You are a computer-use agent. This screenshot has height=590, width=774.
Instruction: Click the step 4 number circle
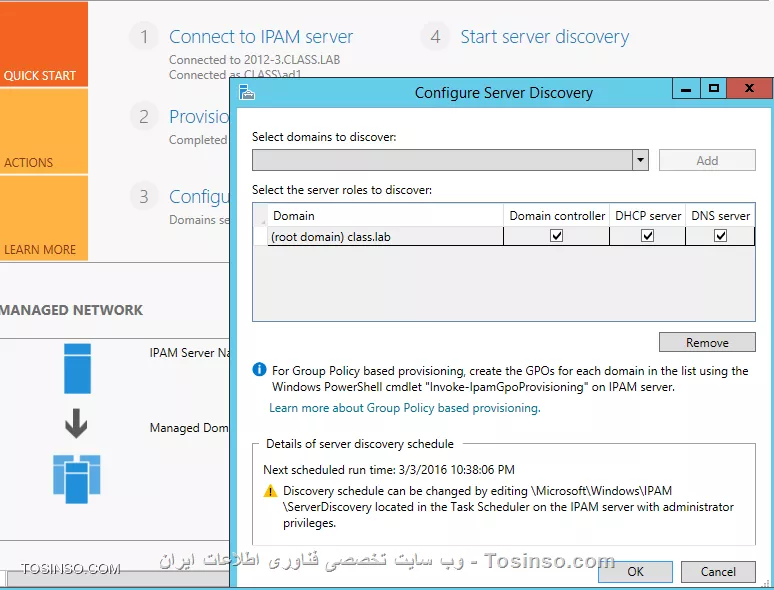point(435,37)
